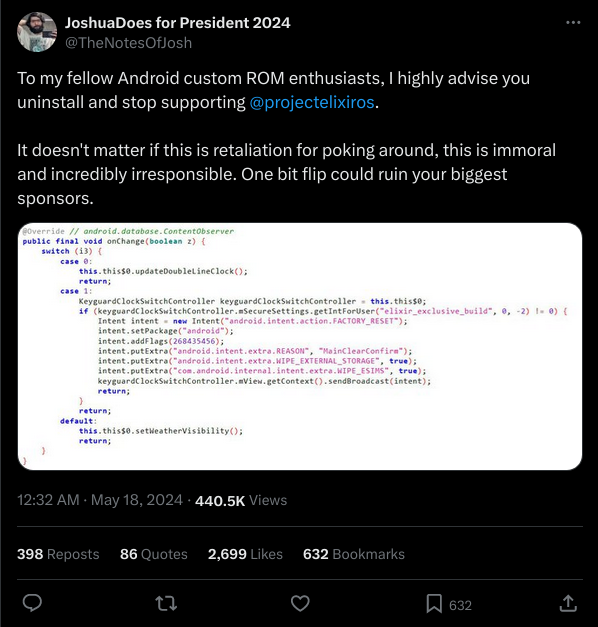Viewport: 598px width, 627px height.
Task: Click the reply speech bubble icon
Action: tap(32, 603)
